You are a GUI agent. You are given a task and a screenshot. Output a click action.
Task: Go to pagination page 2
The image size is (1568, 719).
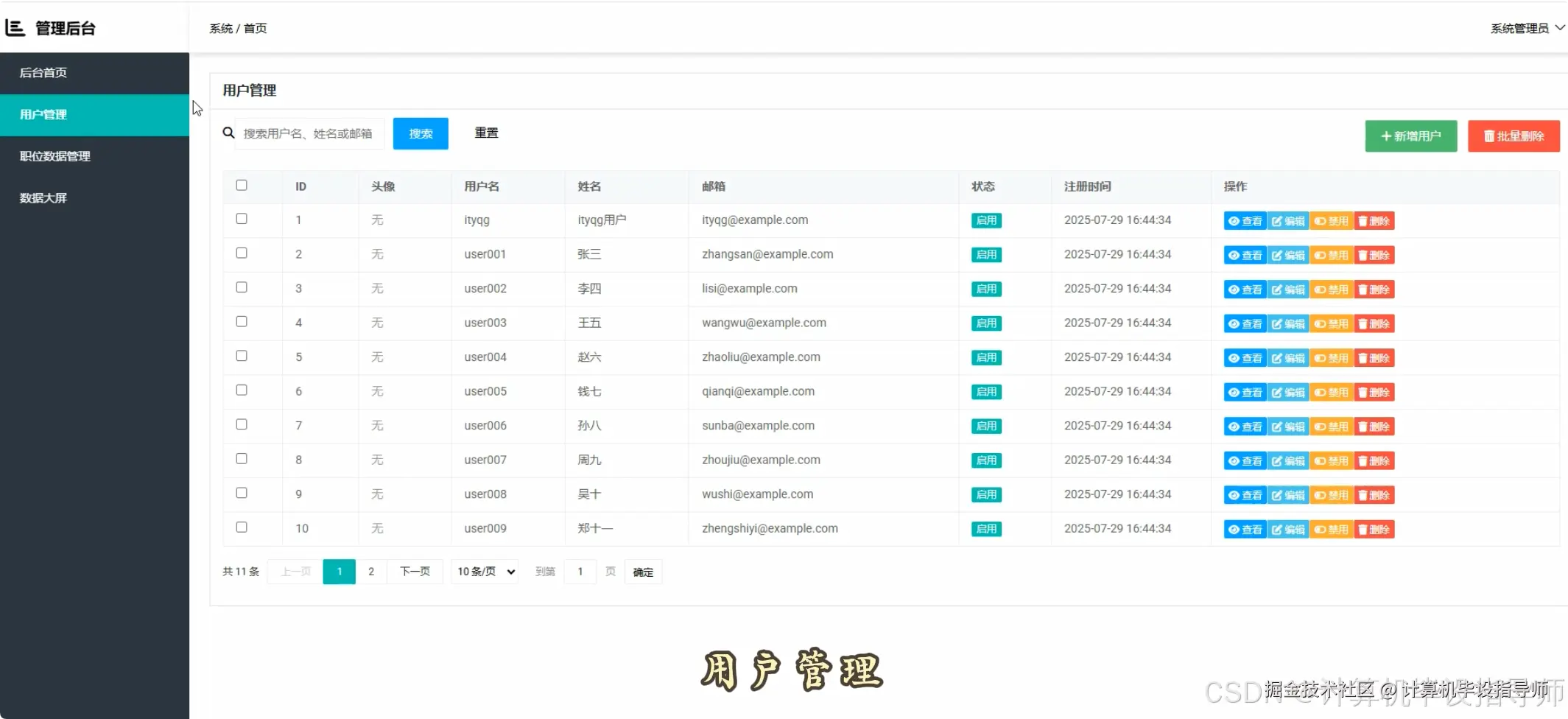click(x=371, y=571)
